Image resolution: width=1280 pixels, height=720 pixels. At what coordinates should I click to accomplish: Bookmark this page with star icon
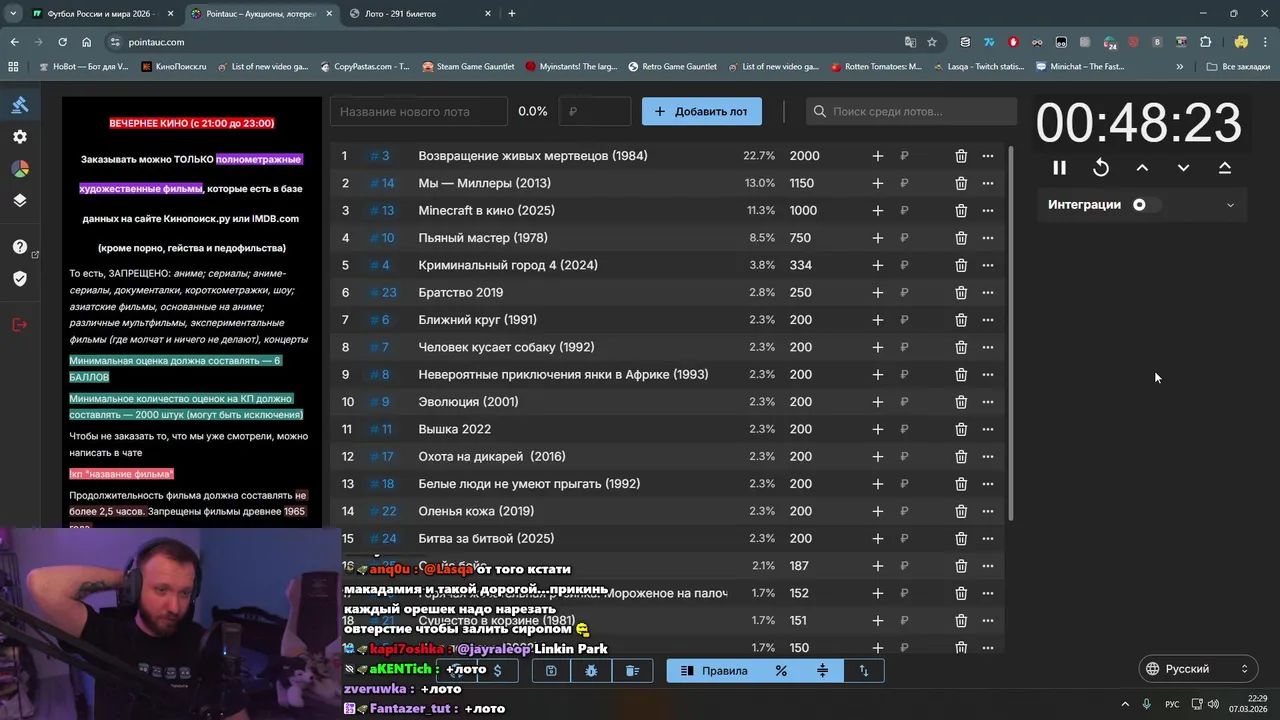932,42
